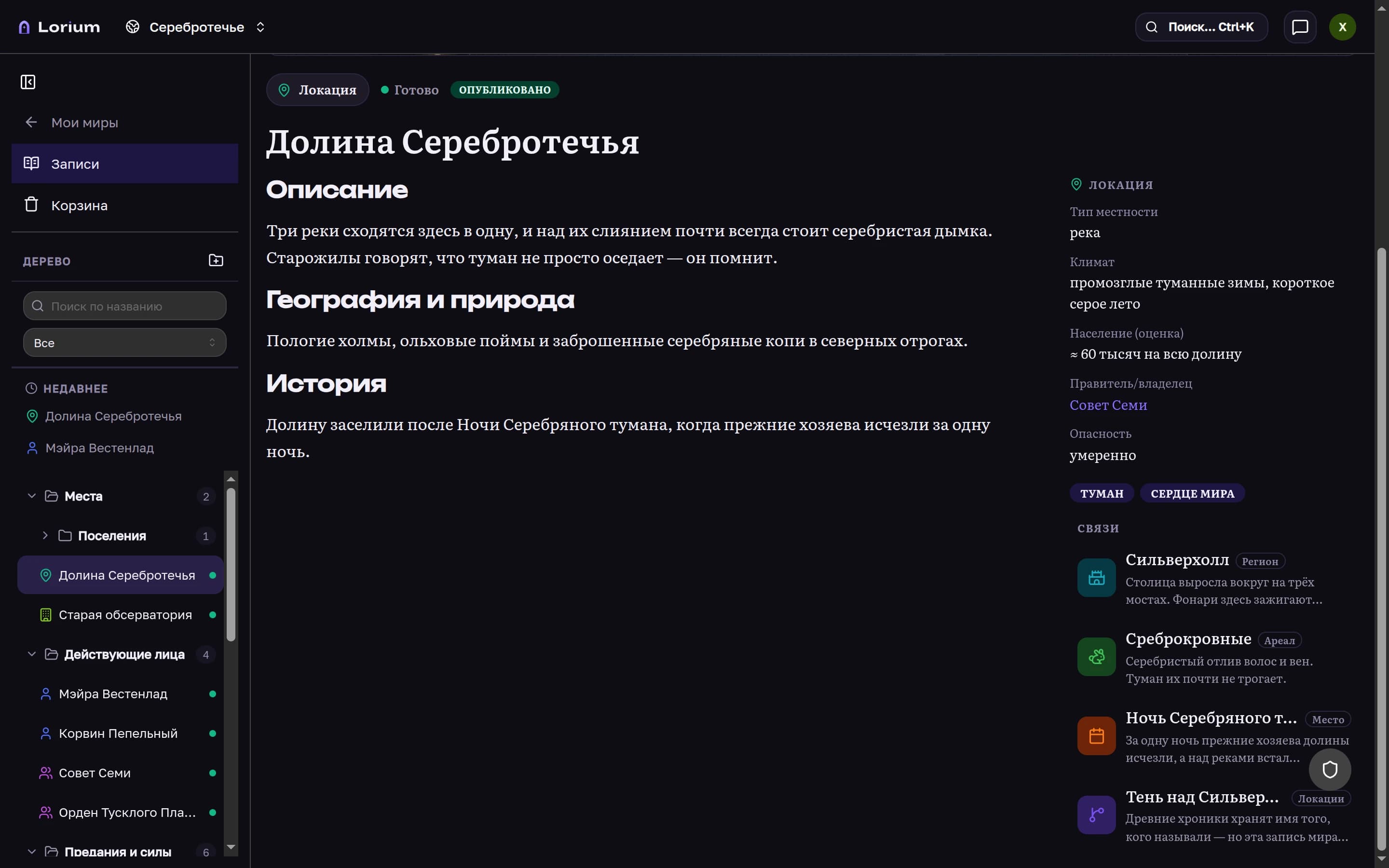1389x868 pixels.
Task: Click the Готово status indicator
Action: tap(410, 90)
